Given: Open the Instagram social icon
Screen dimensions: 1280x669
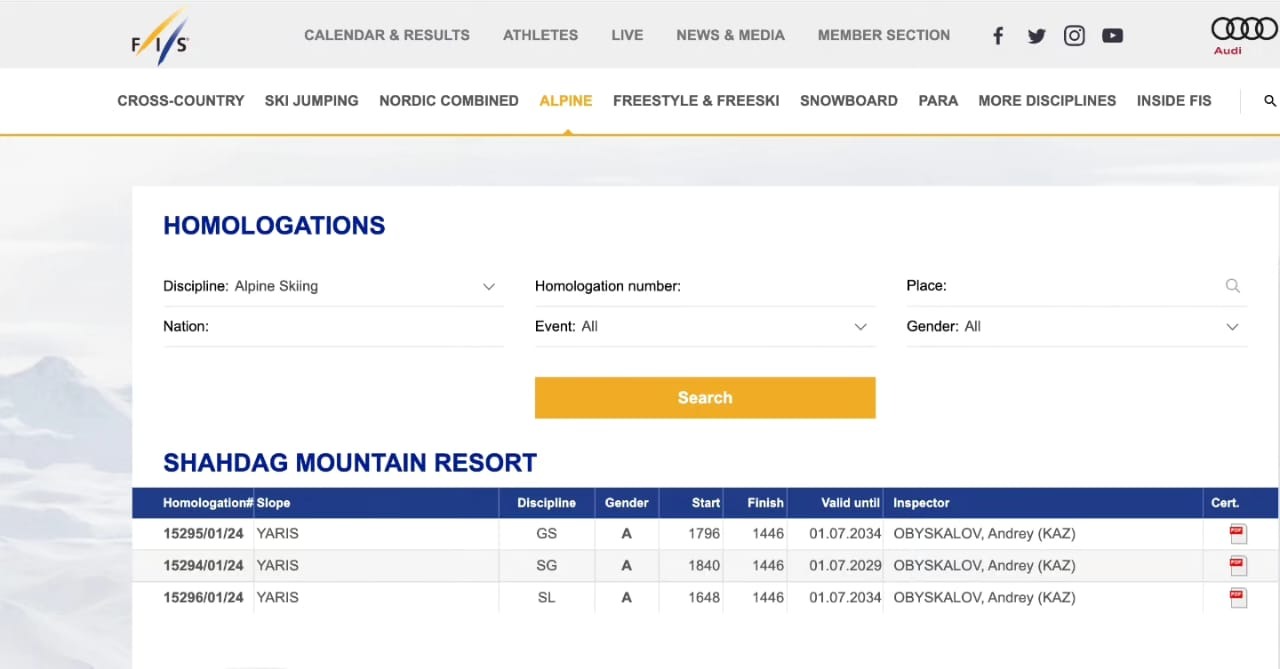Looking at the screenshot, I should click(x=1074, y=36).
